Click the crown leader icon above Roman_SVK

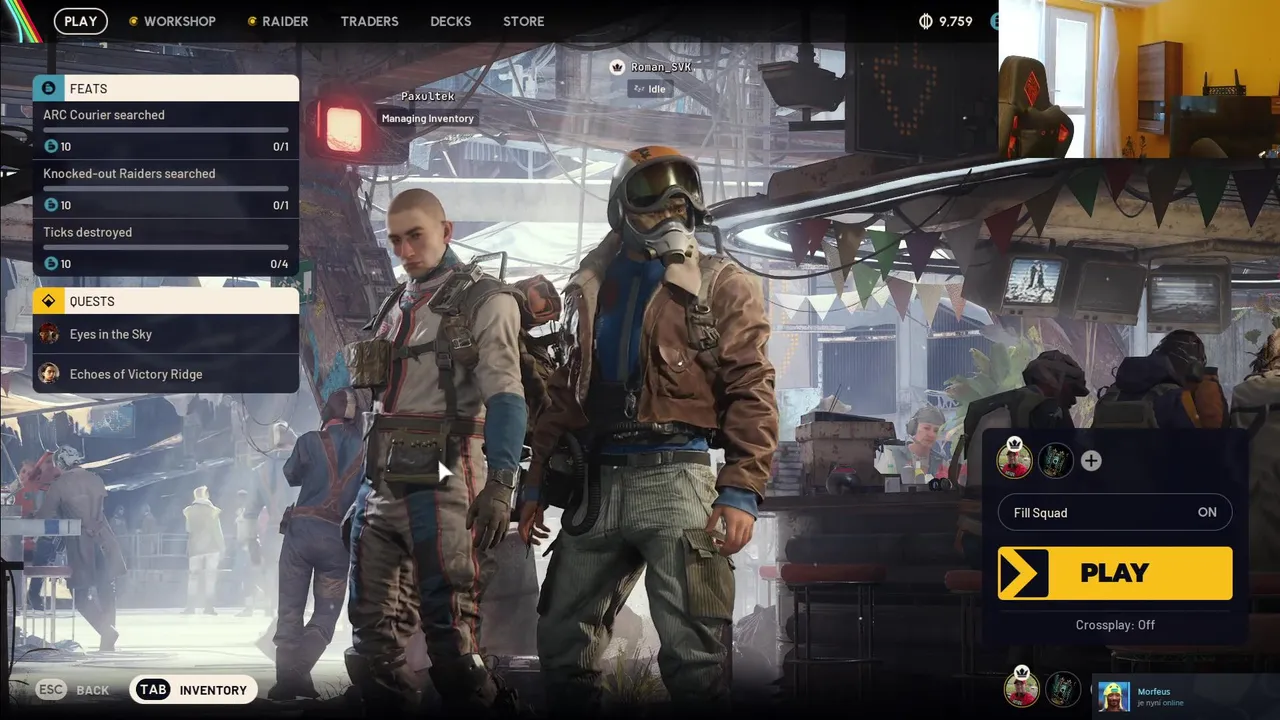(x=617, y=67)
